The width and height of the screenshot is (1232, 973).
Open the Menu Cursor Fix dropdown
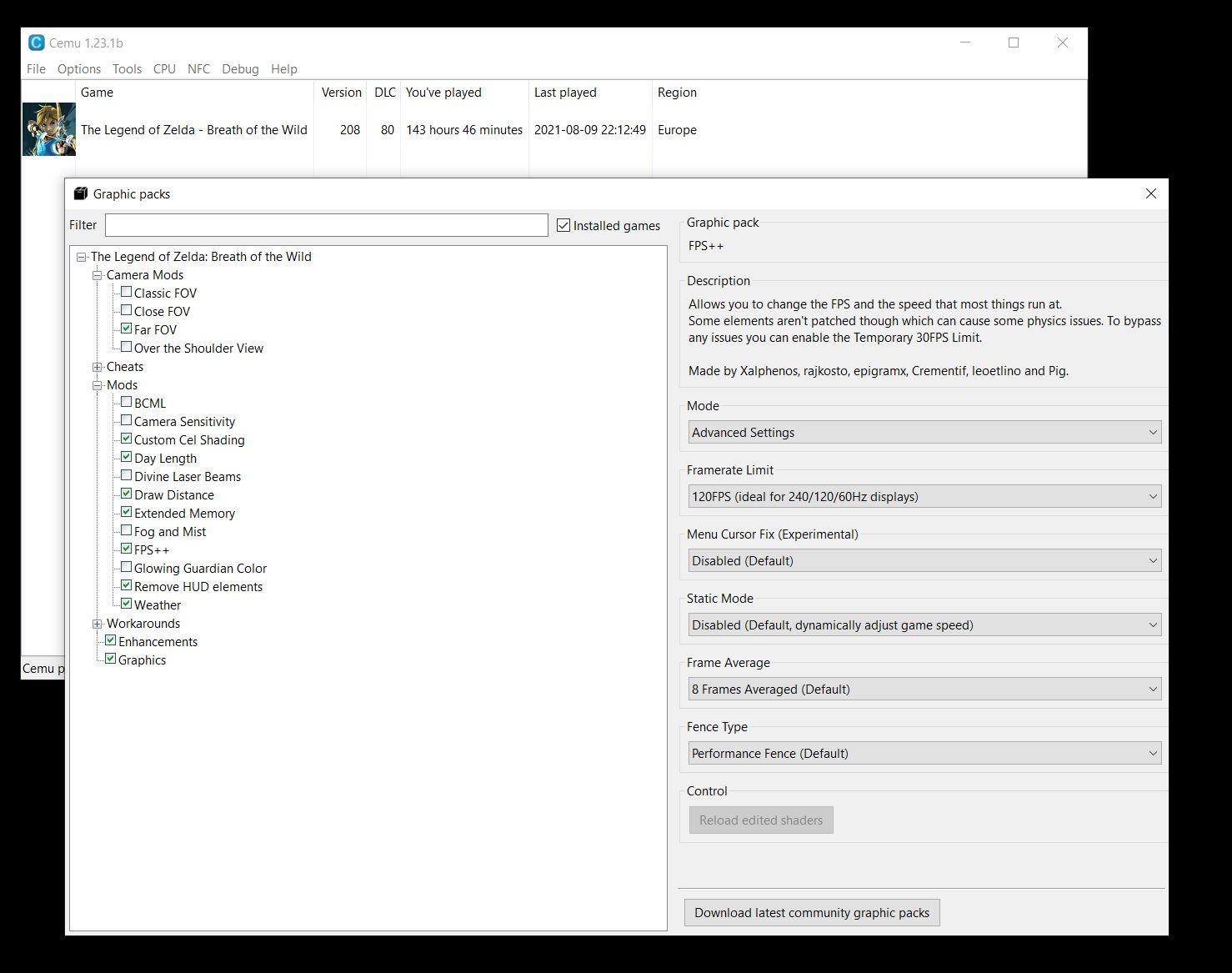924,560
